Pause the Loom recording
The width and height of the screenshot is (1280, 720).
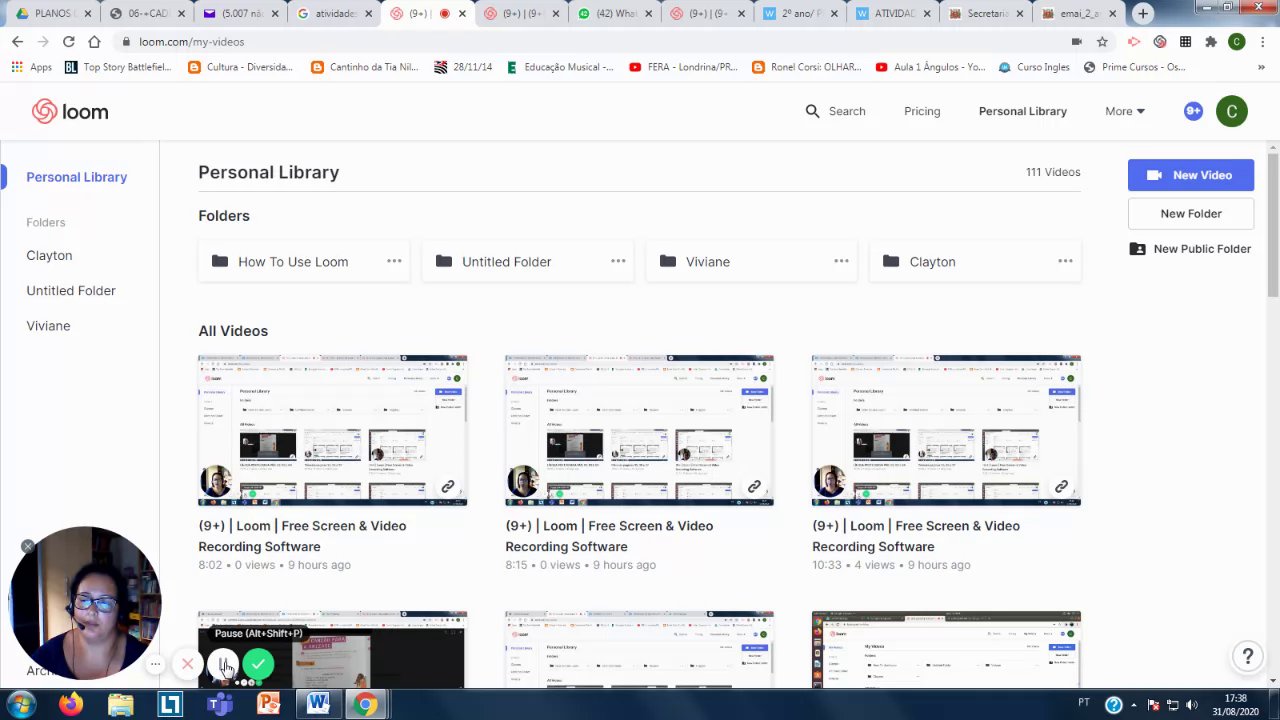[x=223, y=663]
